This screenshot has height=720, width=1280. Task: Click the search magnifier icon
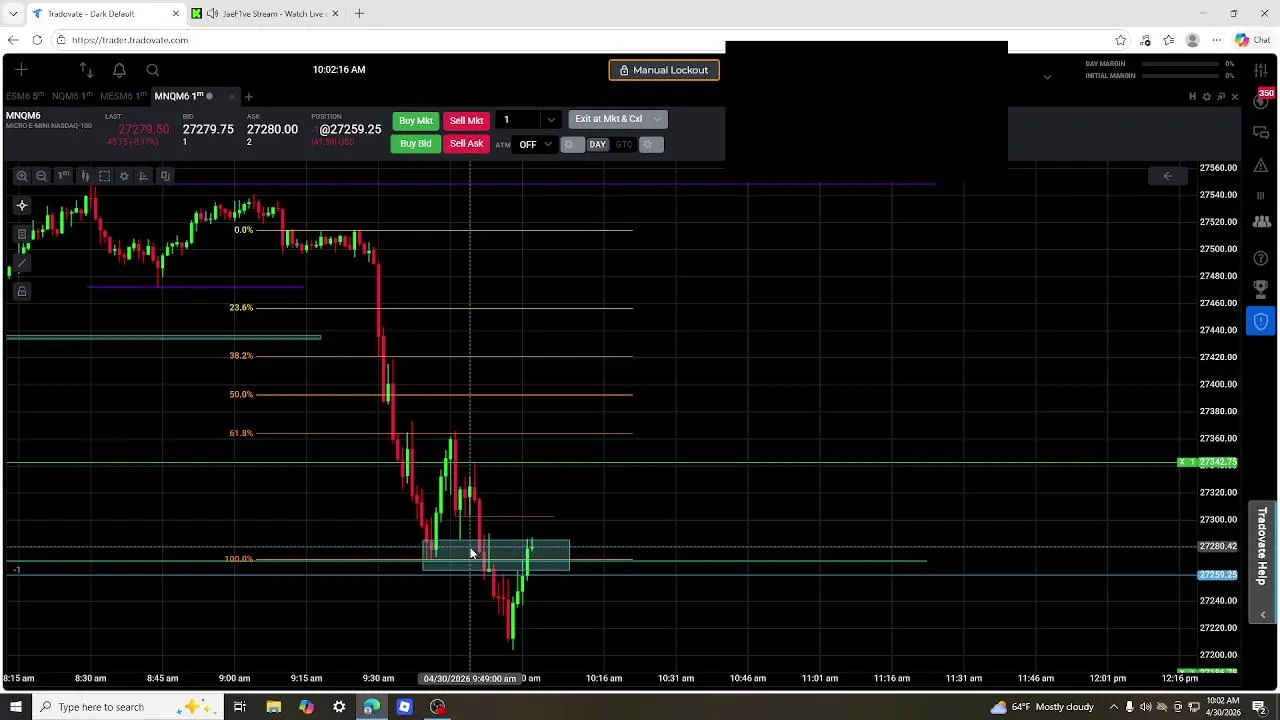(x=152, y=70)
